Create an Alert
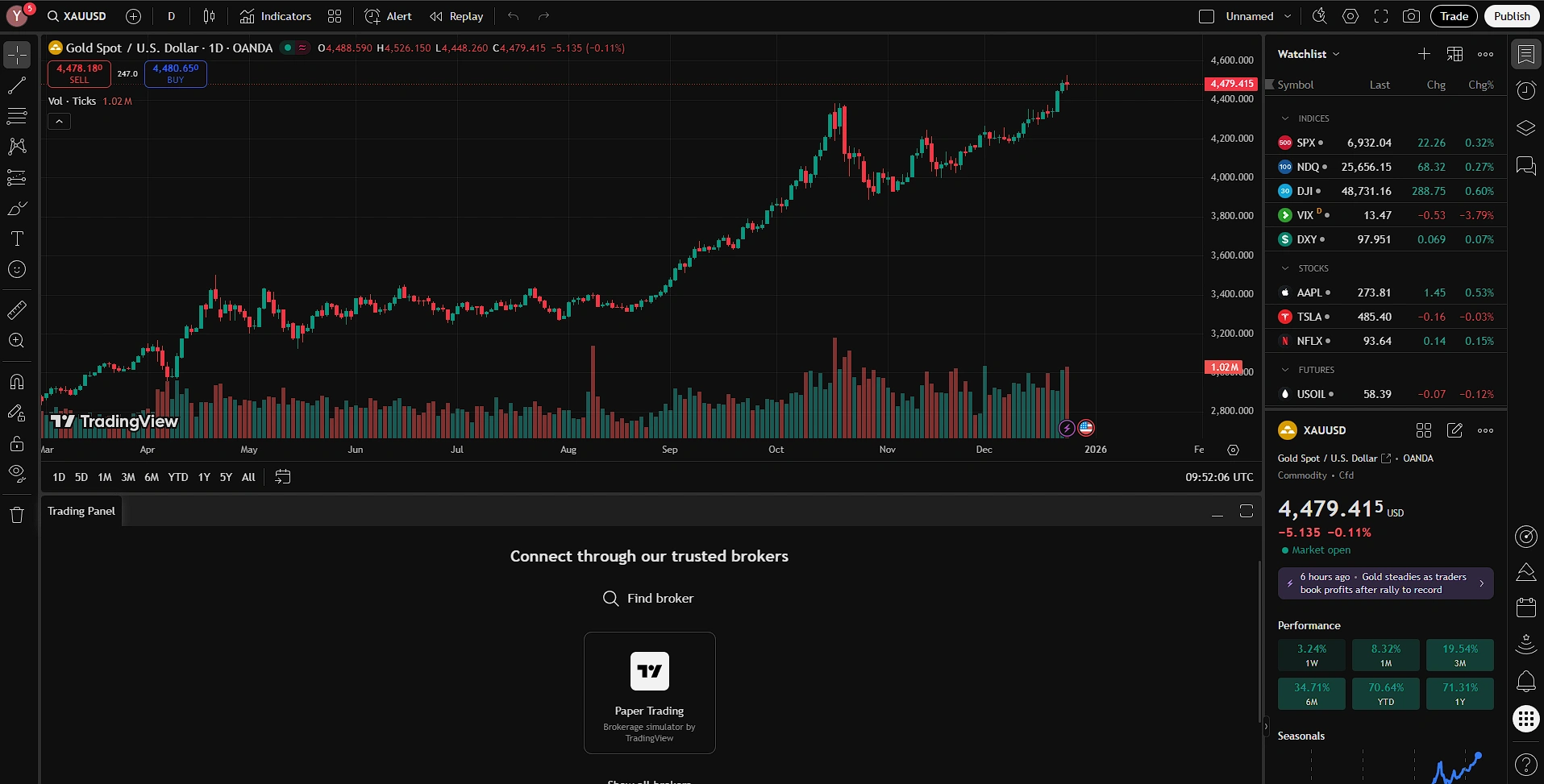The height and width of the screenshot is (784, 1544). coord(388,16)
